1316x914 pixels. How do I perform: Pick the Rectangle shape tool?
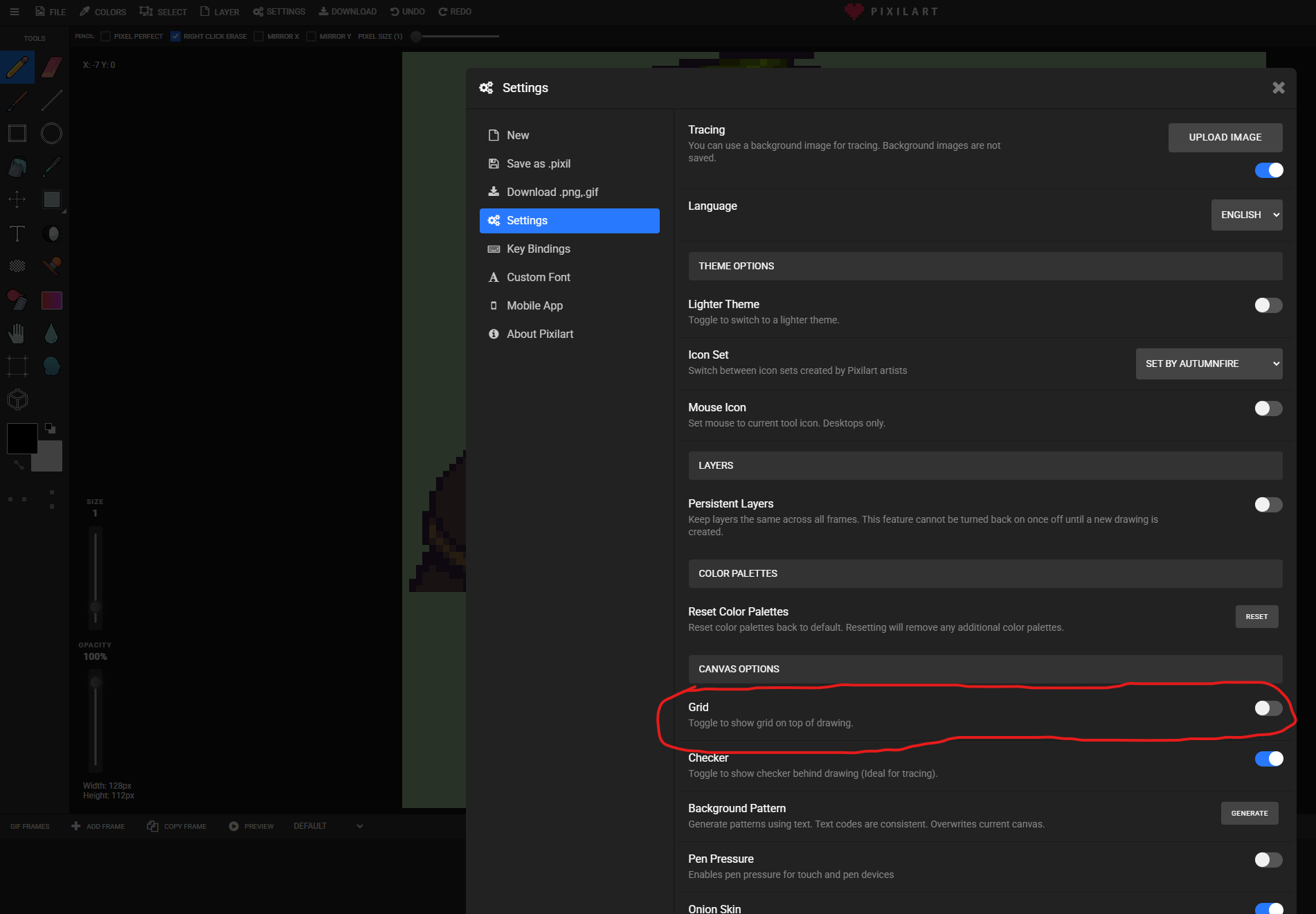pyautogui.click(x=17, y=134)
